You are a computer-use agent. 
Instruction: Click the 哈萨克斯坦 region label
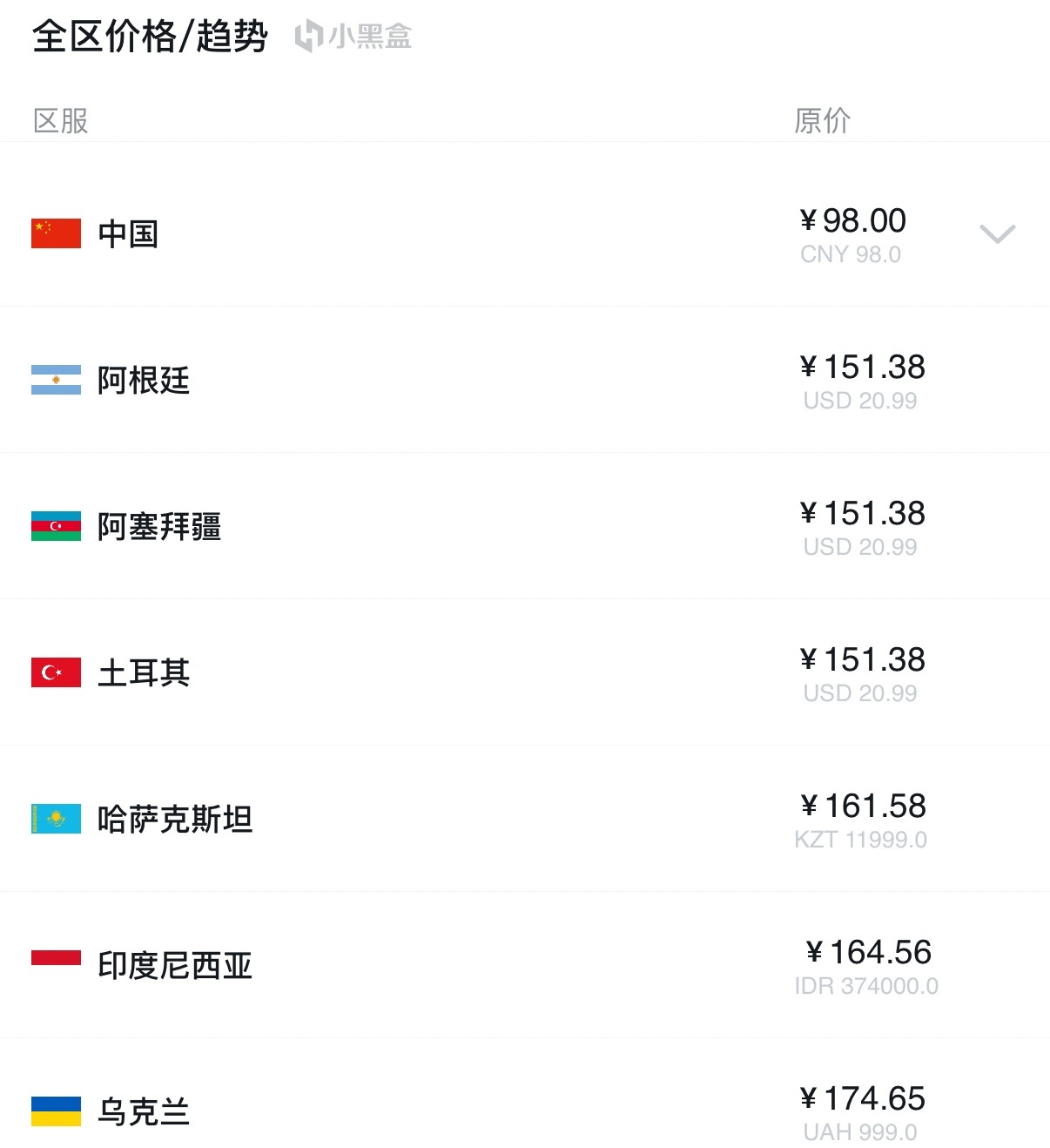pos(175,820)
